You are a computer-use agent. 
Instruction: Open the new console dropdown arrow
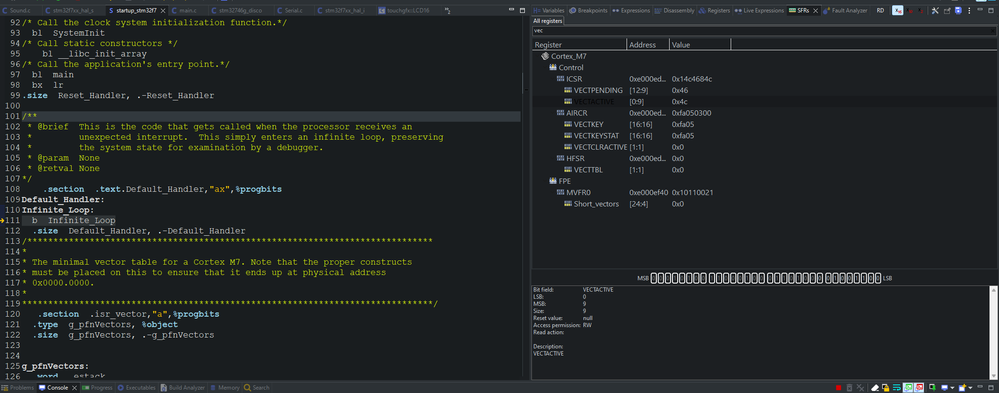[x=970, y=388]
